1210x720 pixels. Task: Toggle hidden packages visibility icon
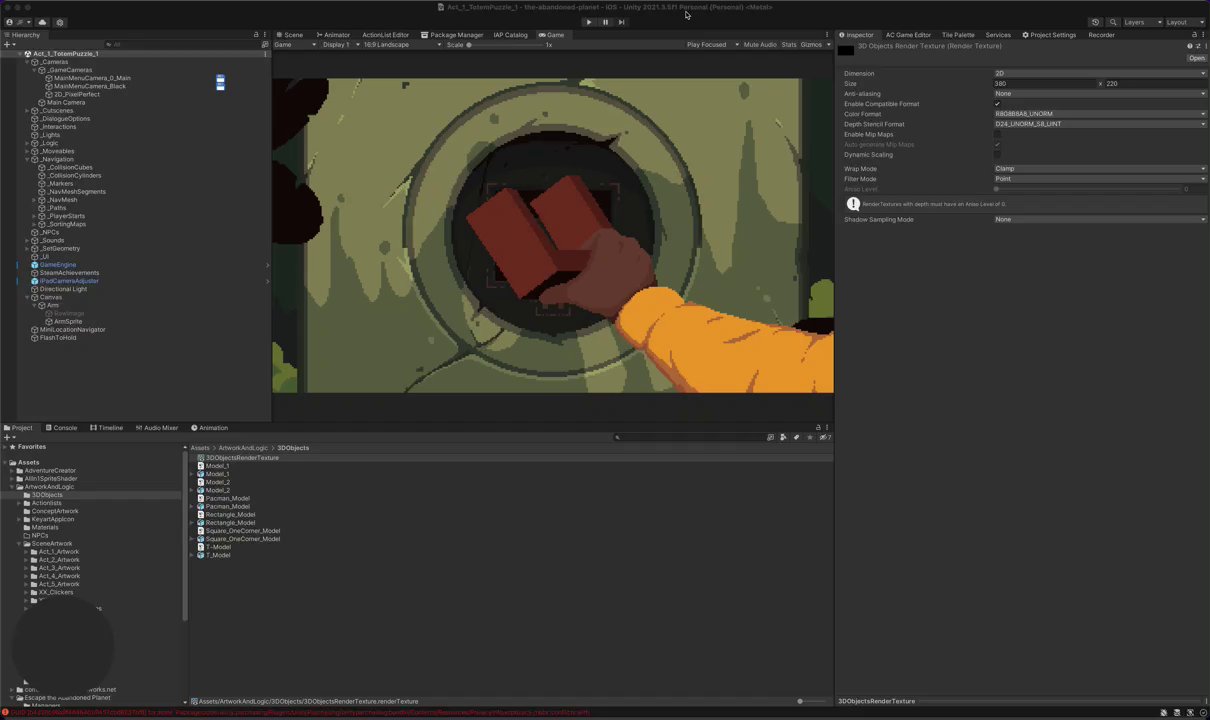click(x=824, y=437)
